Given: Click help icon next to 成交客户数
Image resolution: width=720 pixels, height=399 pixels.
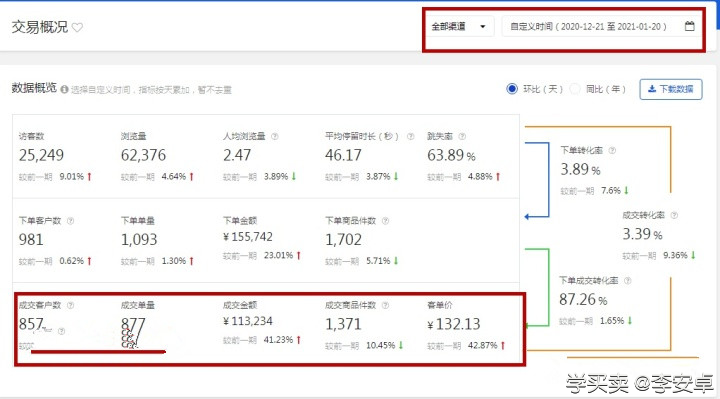Looking at the screenshot, I should [70, 305].
